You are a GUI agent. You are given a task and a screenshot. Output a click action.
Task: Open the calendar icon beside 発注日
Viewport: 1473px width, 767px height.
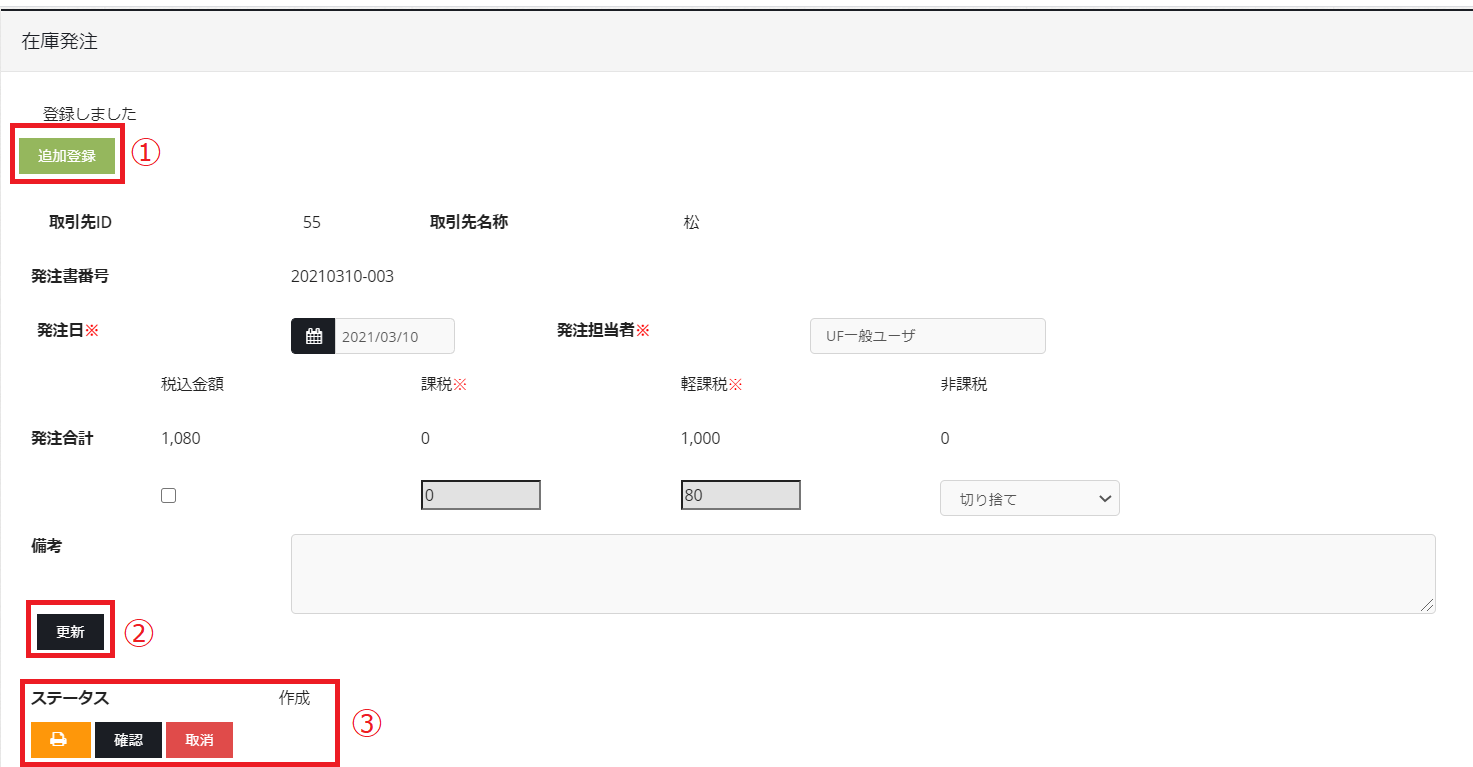pos(313,337)
